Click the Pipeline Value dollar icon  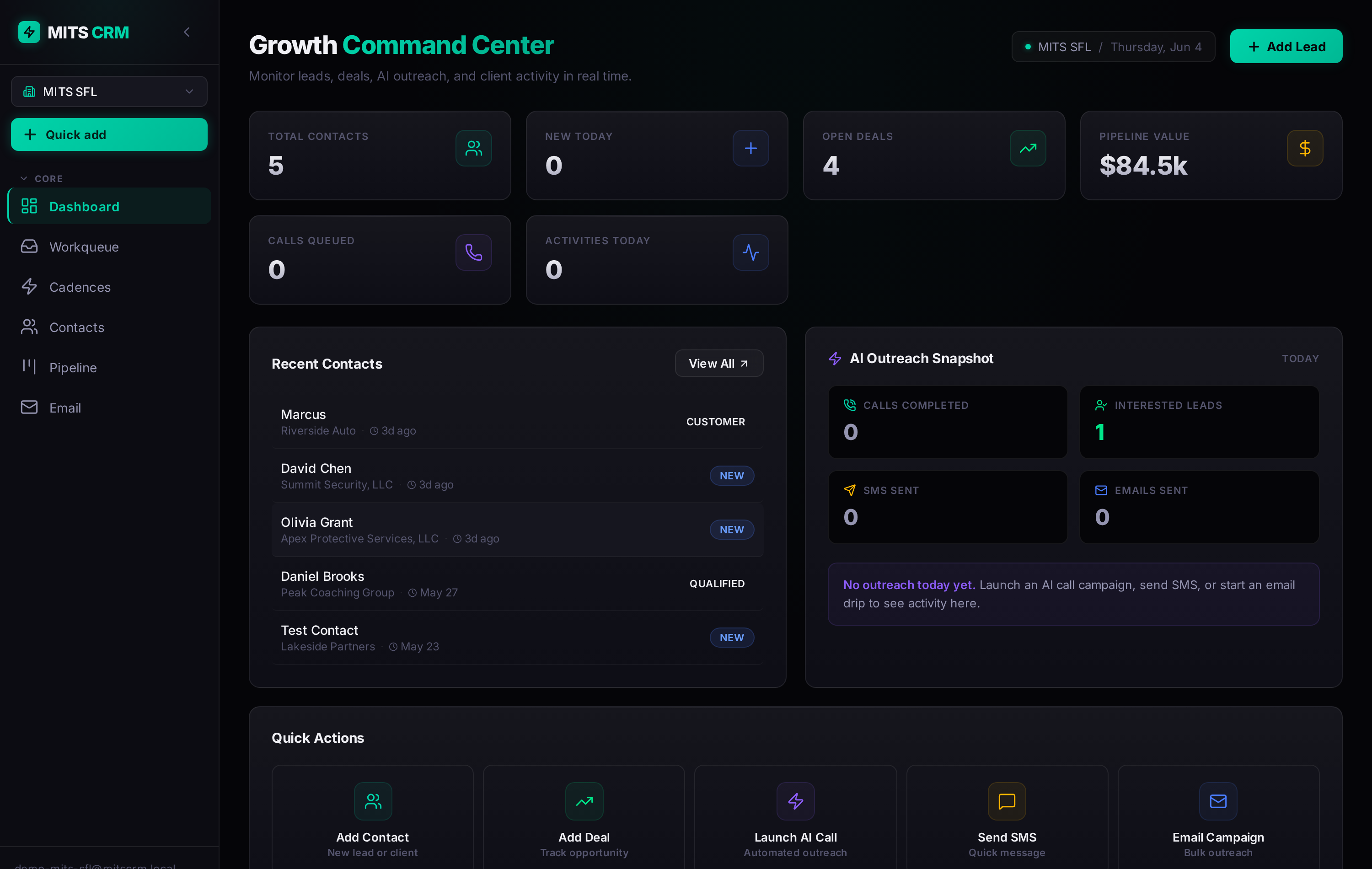pos(1305,148)
